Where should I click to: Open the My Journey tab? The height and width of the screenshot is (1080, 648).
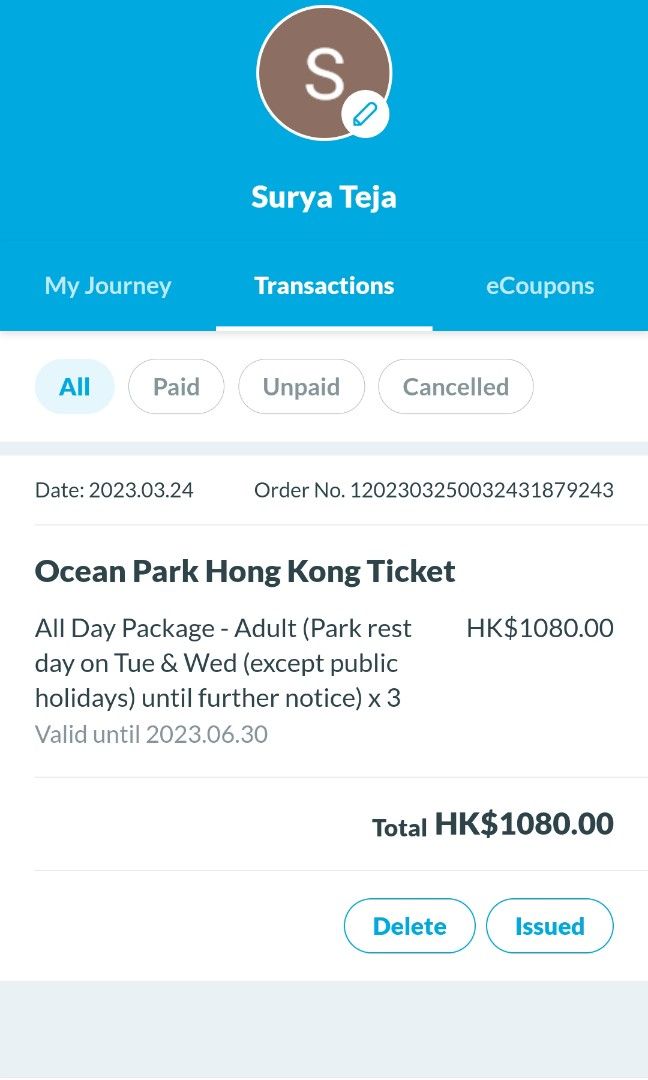click(x=107, y=285)
